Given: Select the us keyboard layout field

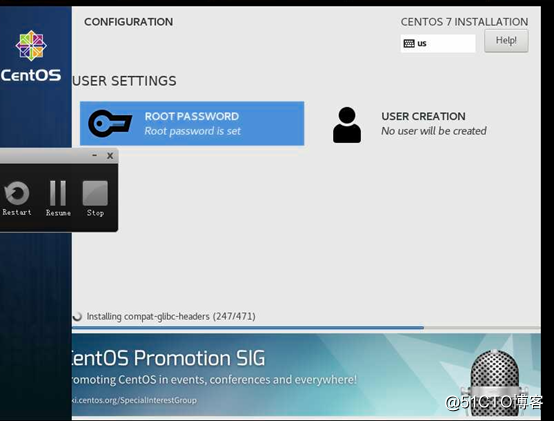Looking at the screenshot, I should point(438,43).
